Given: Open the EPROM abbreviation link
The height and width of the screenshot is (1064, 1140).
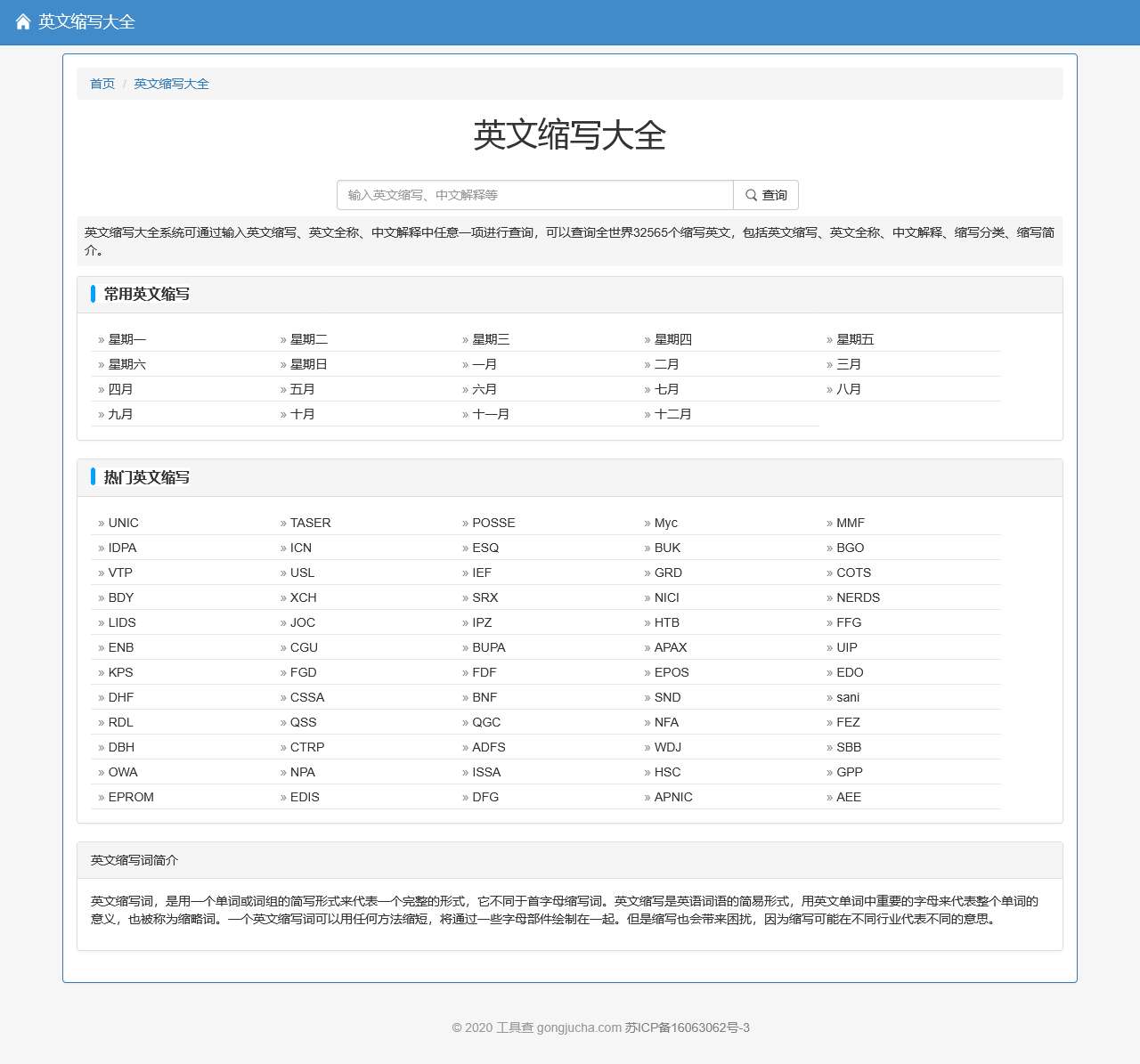Looking at the screenshot, I should [x=131, y=797].
